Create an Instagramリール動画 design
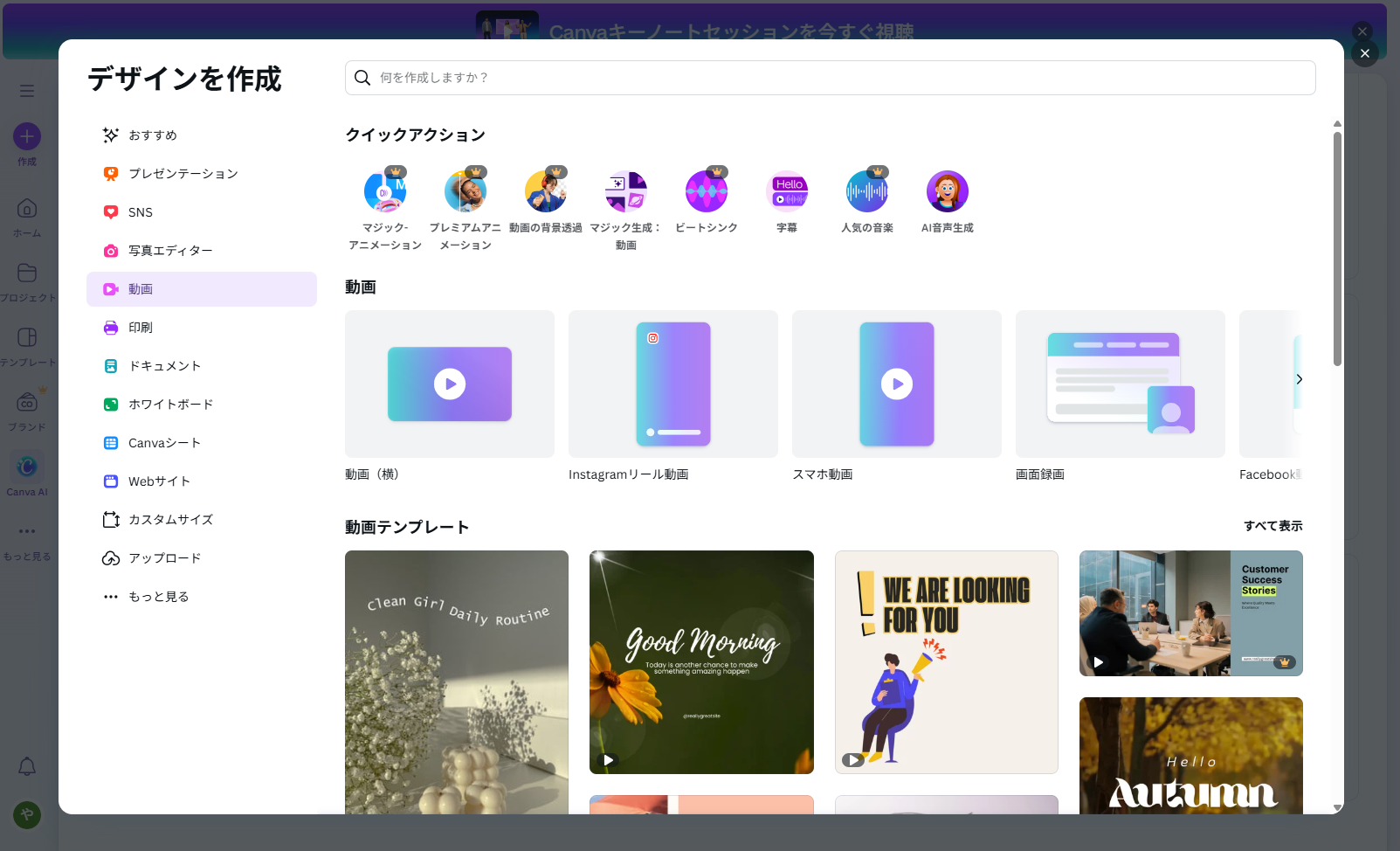Image resolution: width=1400 pixels, height=851 pixels. point(672,384)
